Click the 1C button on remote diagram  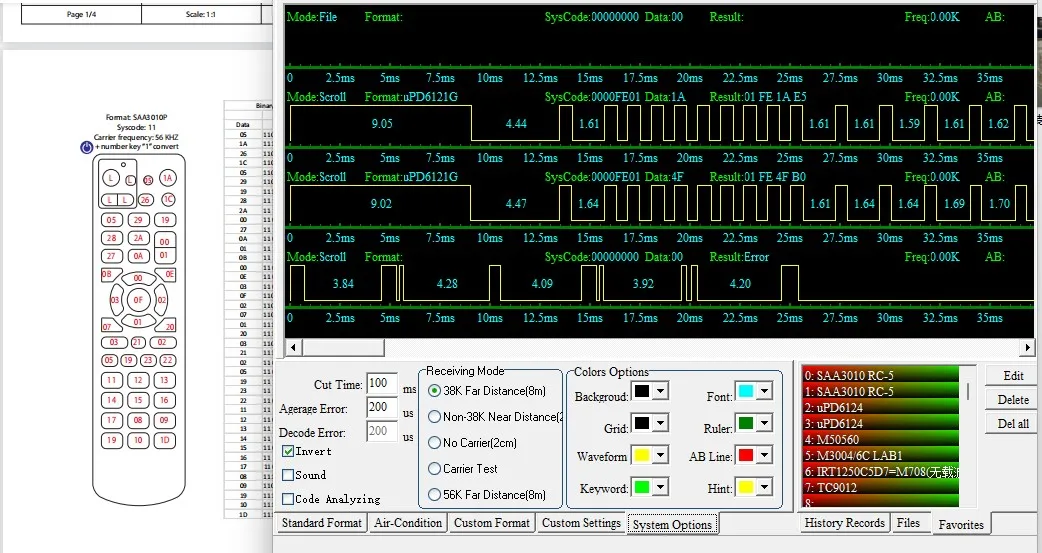coord(167,199)
